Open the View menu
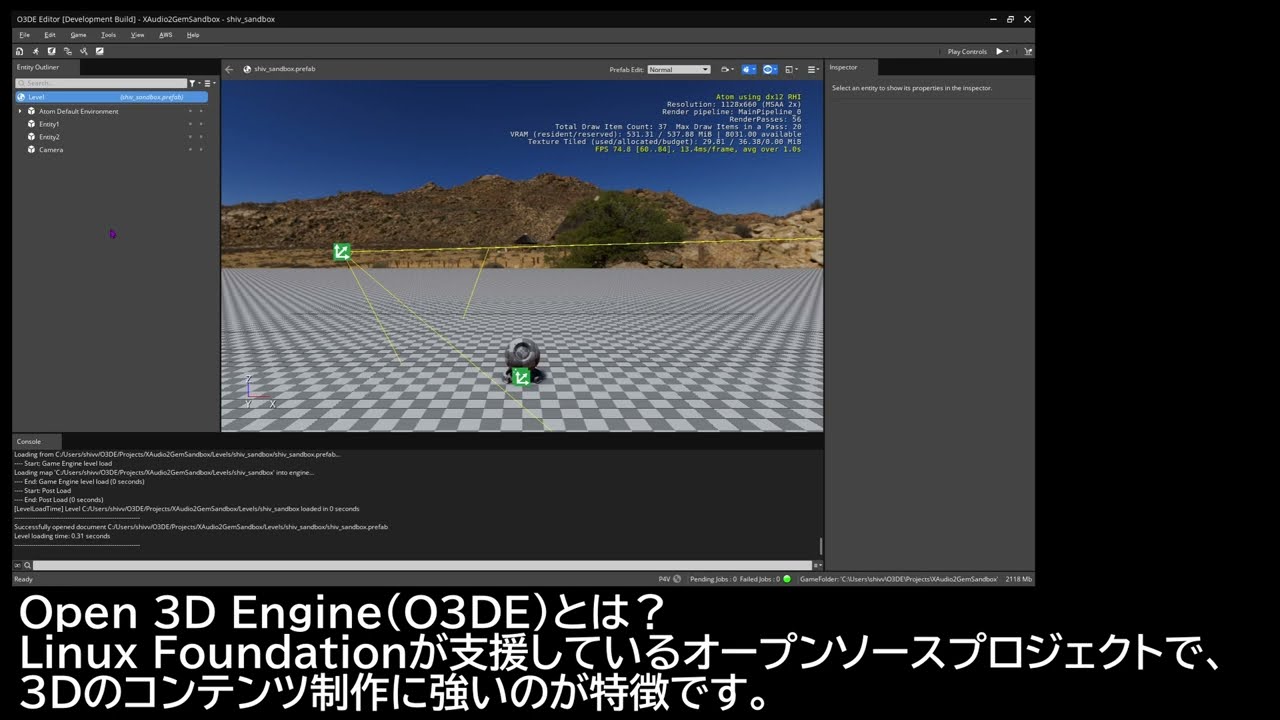The image size is (1280, 720). coord(138,35)
